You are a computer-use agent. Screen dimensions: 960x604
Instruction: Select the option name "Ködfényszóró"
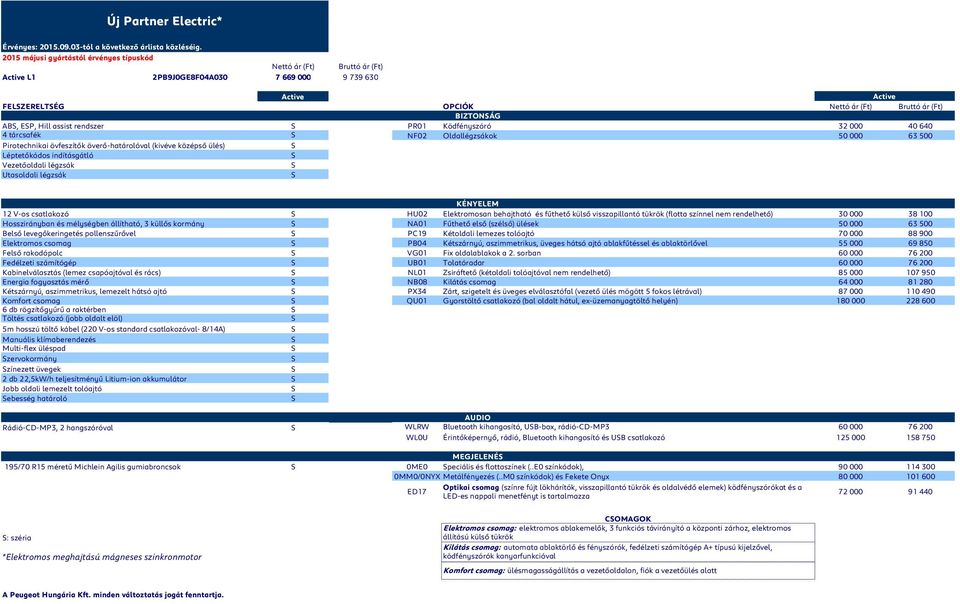[467, 126]
